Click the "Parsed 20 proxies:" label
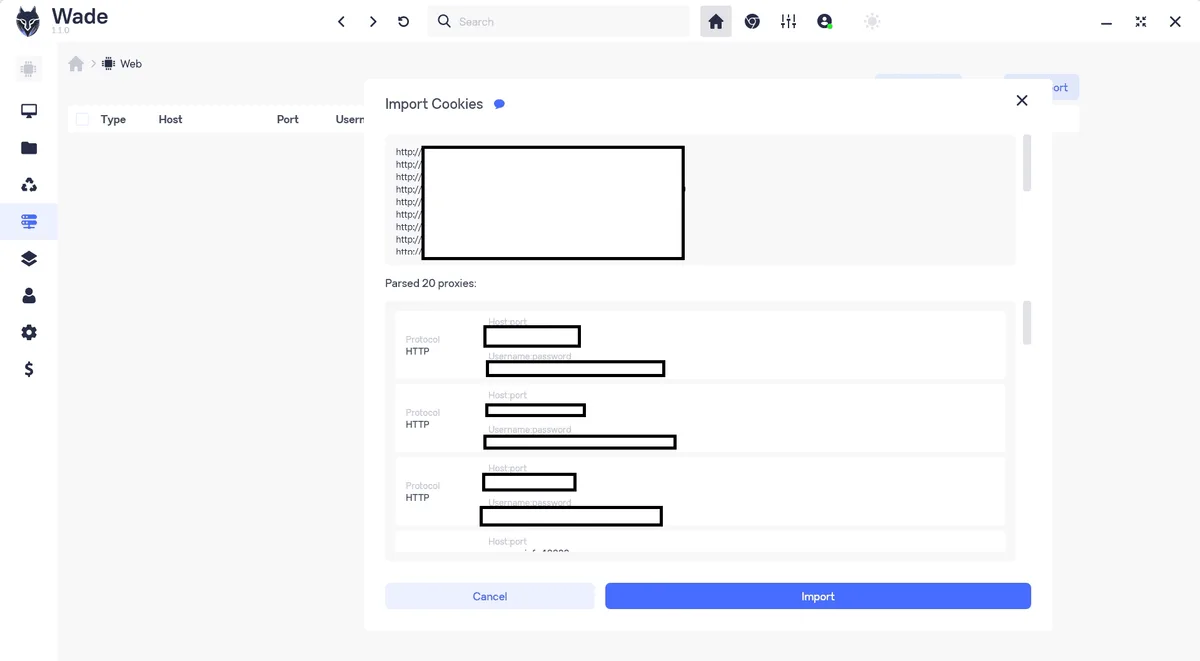 click(431, 283)
